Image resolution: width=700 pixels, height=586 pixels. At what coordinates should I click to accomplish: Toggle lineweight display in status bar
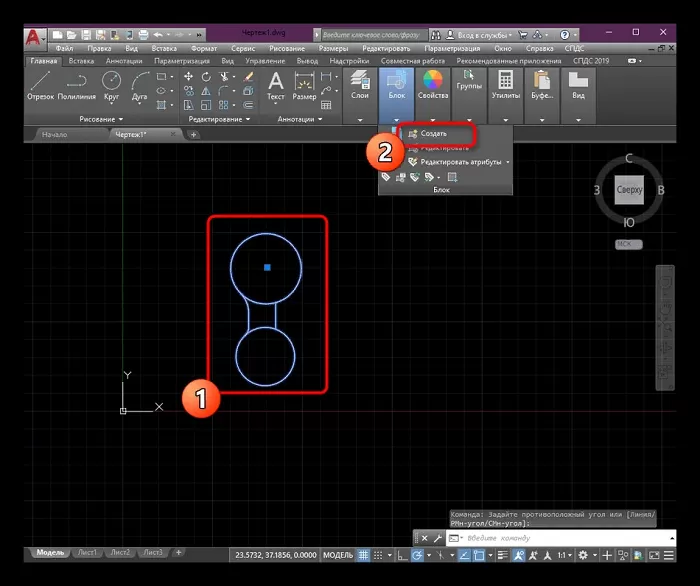(x=503, y=555)
